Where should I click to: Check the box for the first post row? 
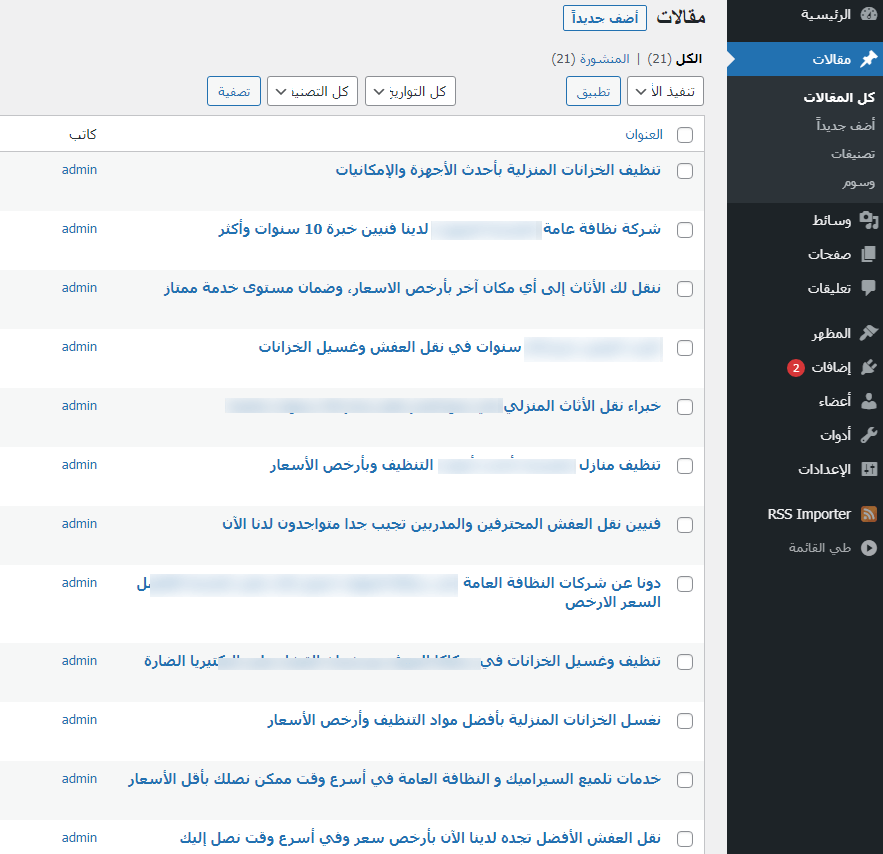(x=685, y=171)
